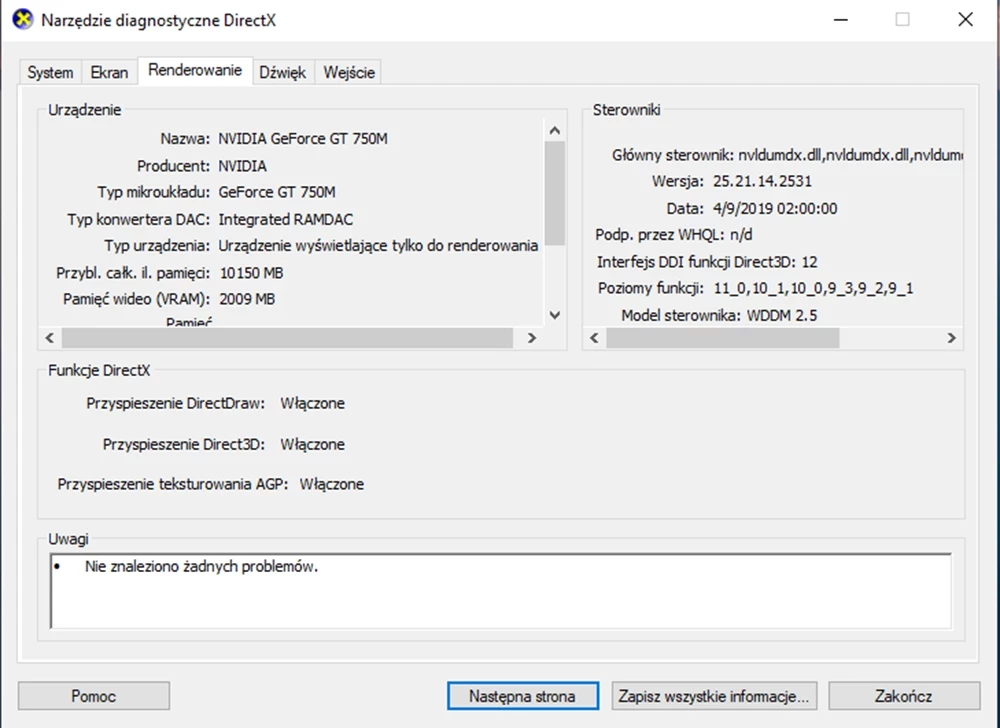This screenshot has height=728, width=1000.
Task: Click the Główny sterownik value nvldumdx.dll
Action: tap(850, 155)
